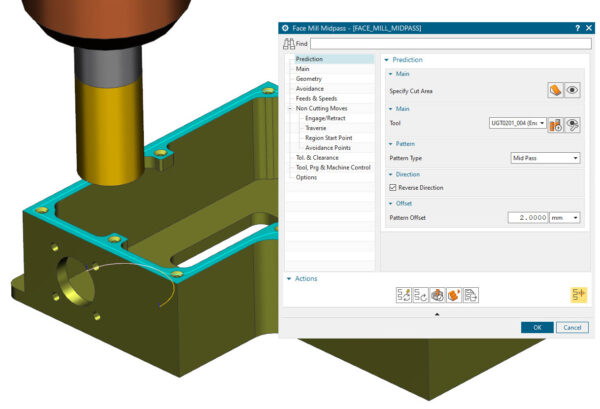Open the mm units dropdown

pyautogui.click(x=566, y=217)
